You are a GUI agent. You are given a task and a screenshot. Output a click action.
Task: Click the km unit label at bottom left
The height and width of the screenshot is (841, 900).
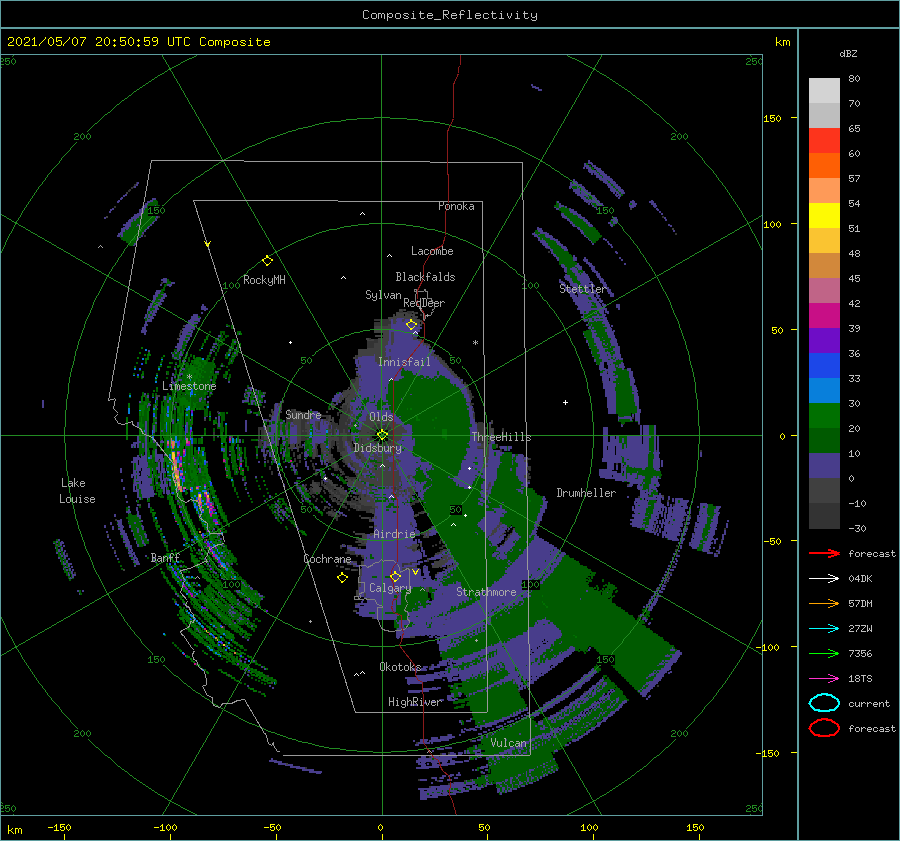click(14, 830)
